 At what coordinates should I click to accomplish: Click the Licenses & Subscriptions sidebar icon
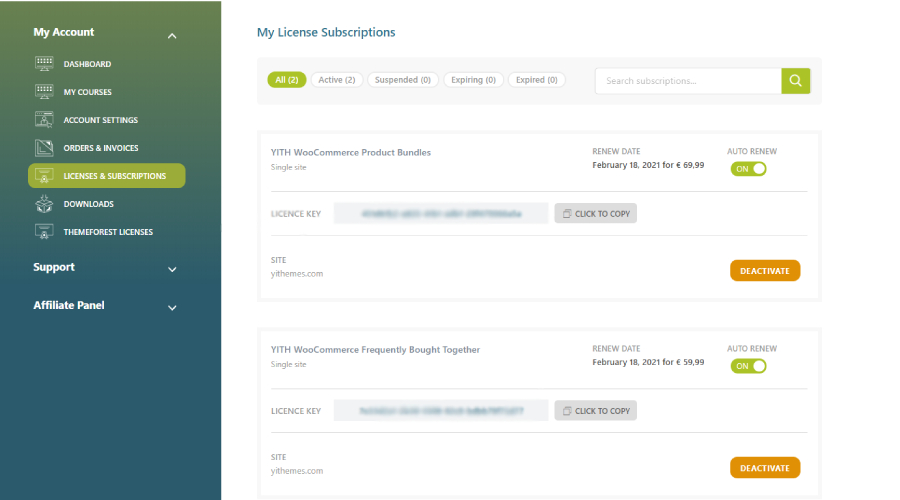pyautogui.click(x=44, y=176)
